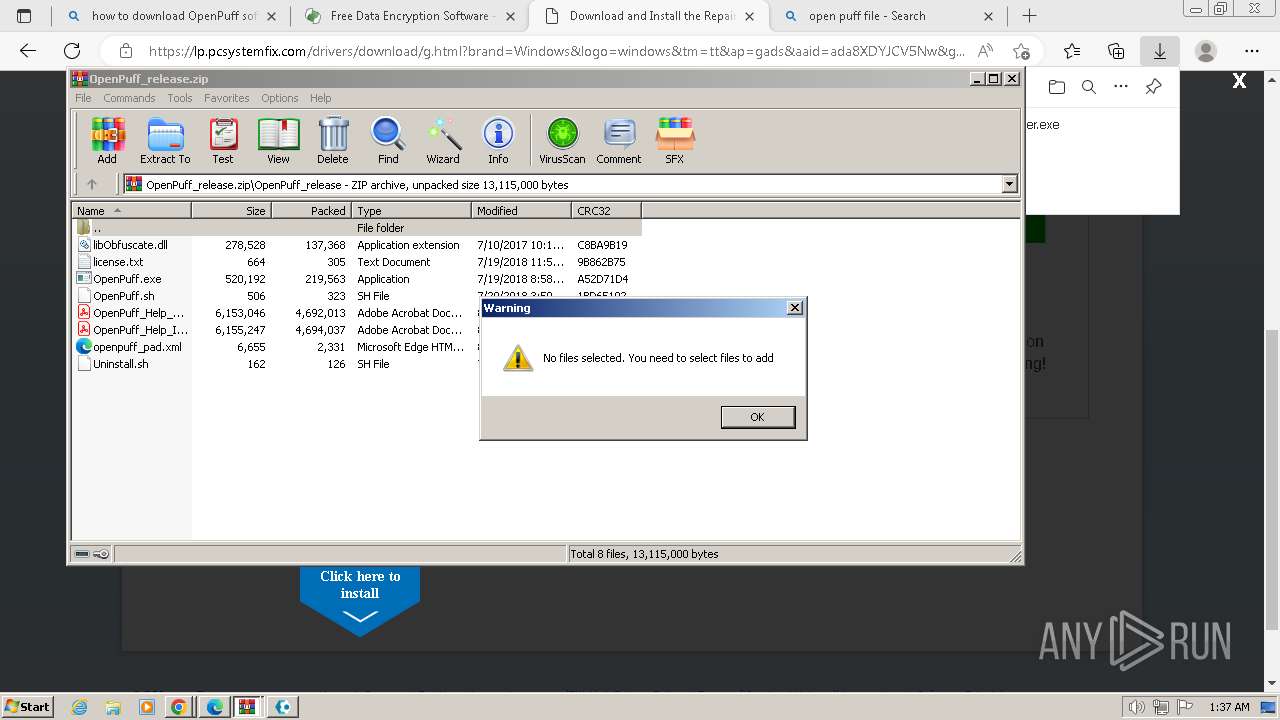Open the Tools menu
The height and width of the screenshot is (720, 1280).
[180, 98]
